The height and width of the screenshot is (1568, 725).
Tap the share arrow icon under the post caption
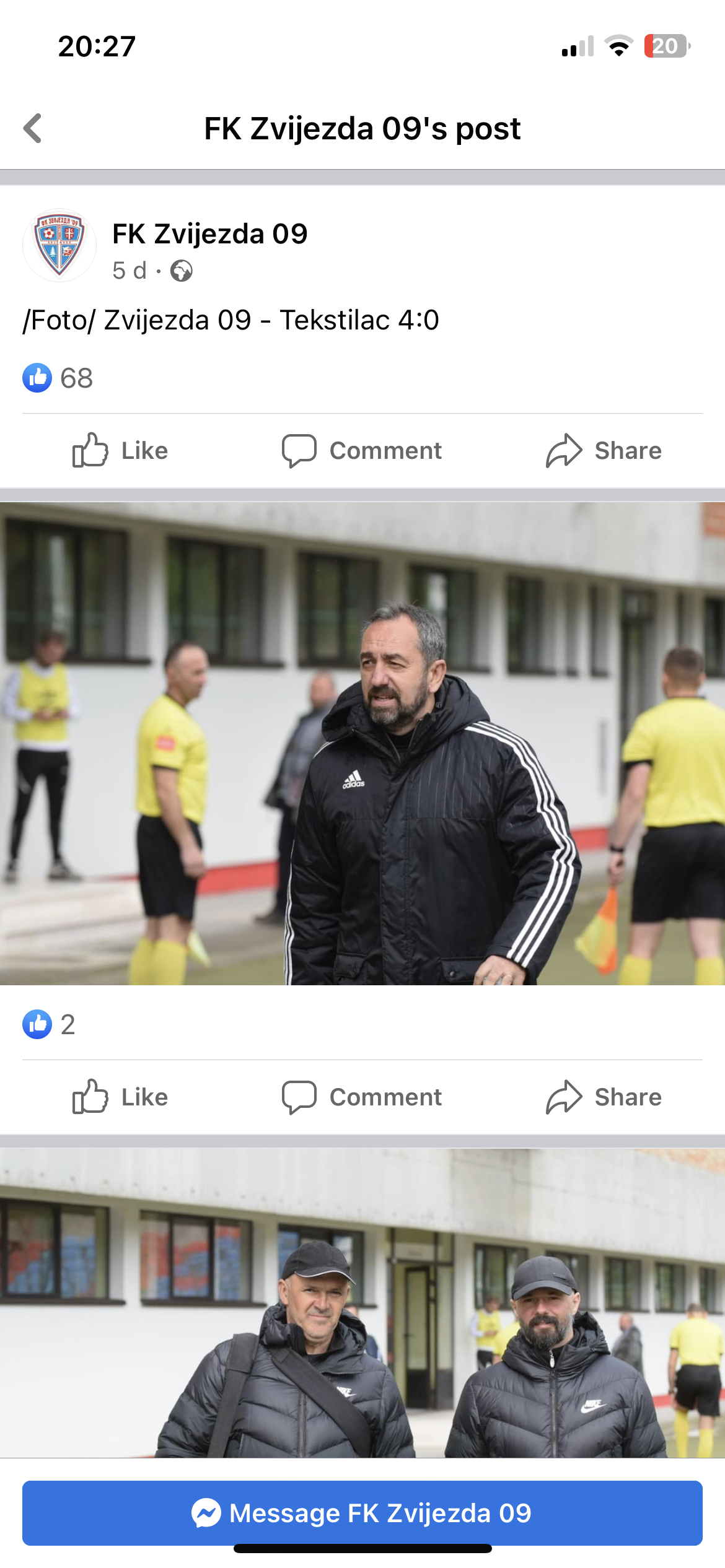pyautogui.click(x=564, y=450)
